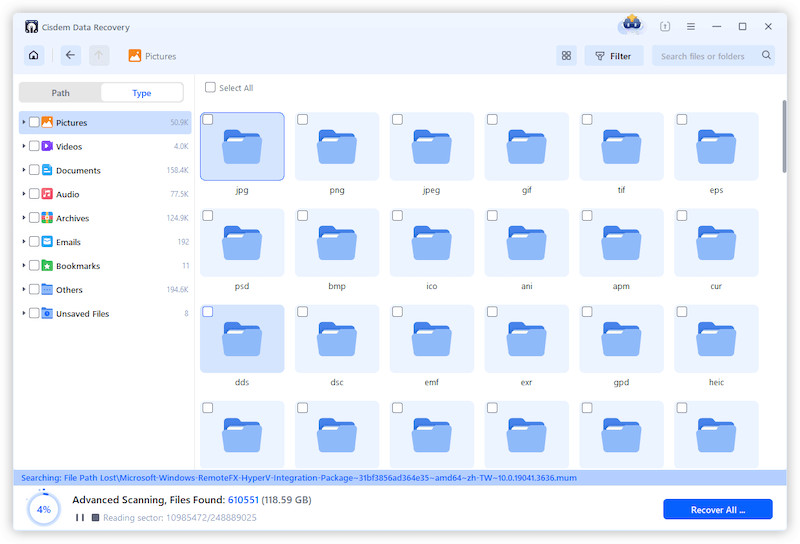Check the jpg folder checkbox
Viewport: 800px width, 544px height.
tap(208, 119)
